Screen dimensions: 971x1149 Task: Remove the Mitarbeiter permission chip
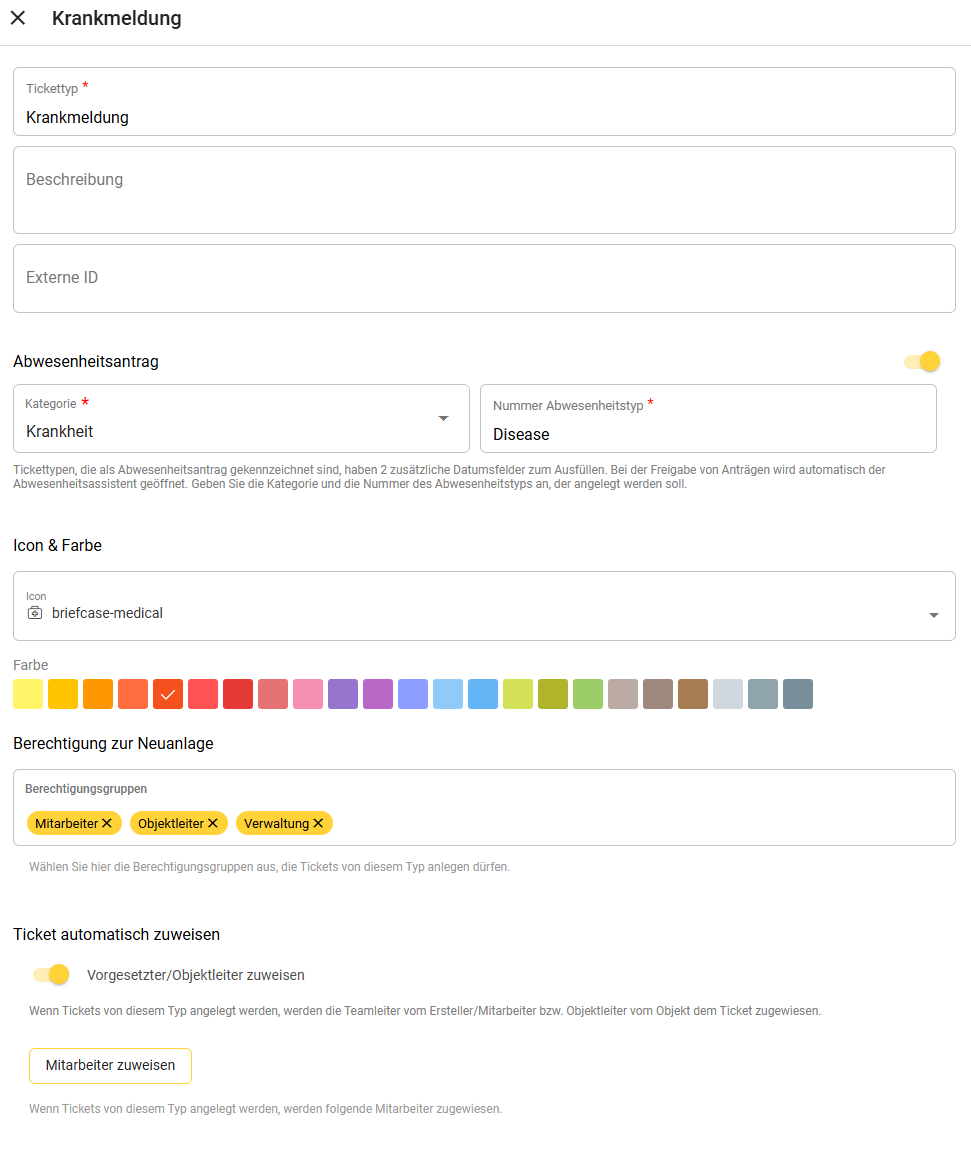tap(107, 823)
